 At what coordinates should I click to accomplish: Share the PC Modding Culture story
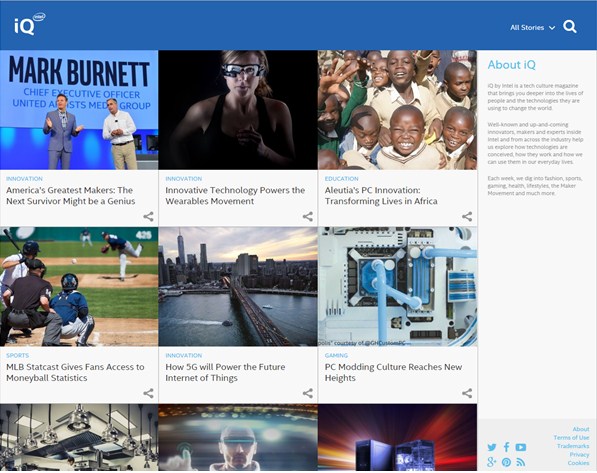click(467, 393)
